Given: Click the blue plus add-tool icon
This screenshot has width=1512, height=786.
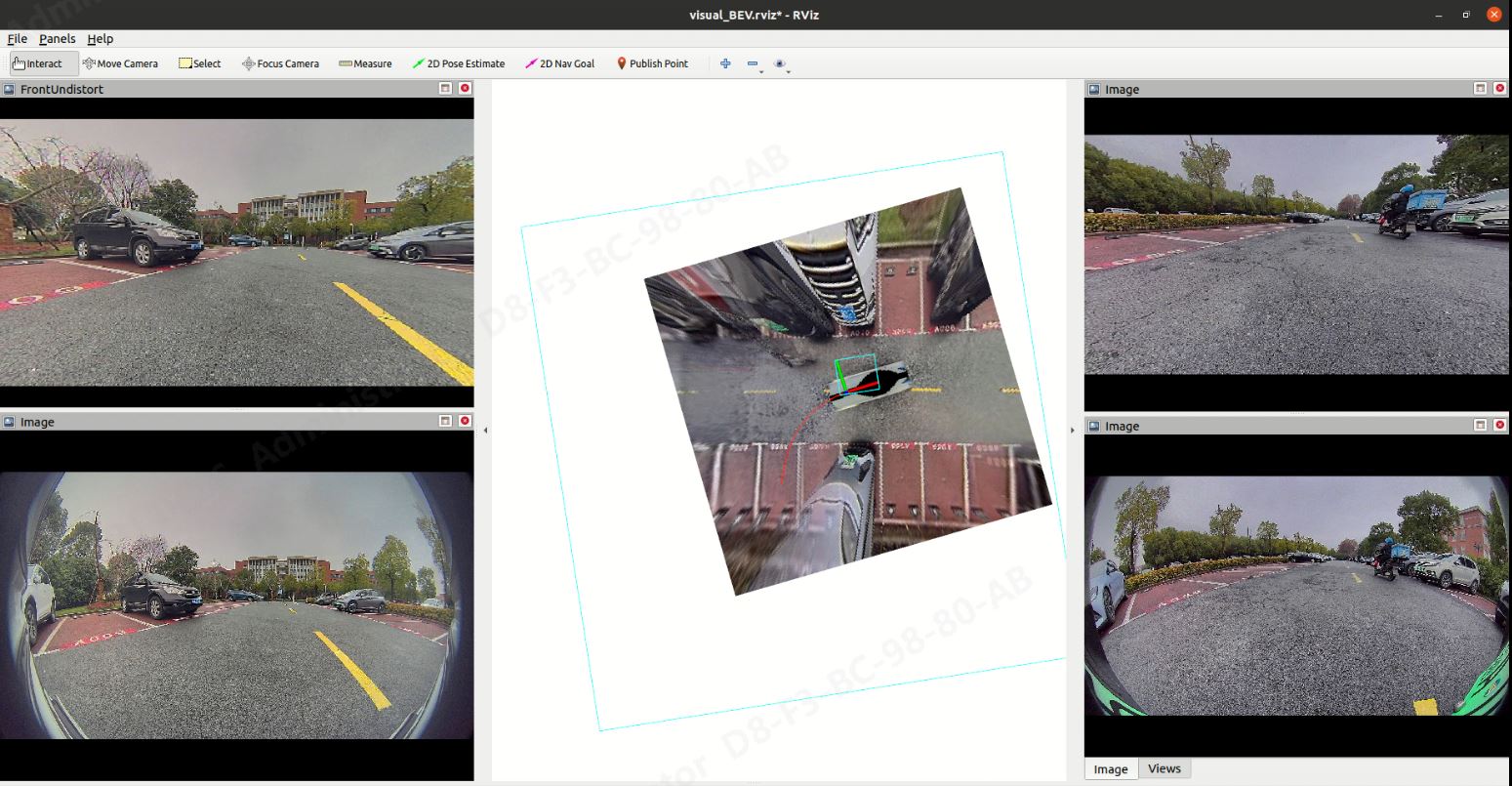Looking at the screenshot, I should click(x=725, y=63).
